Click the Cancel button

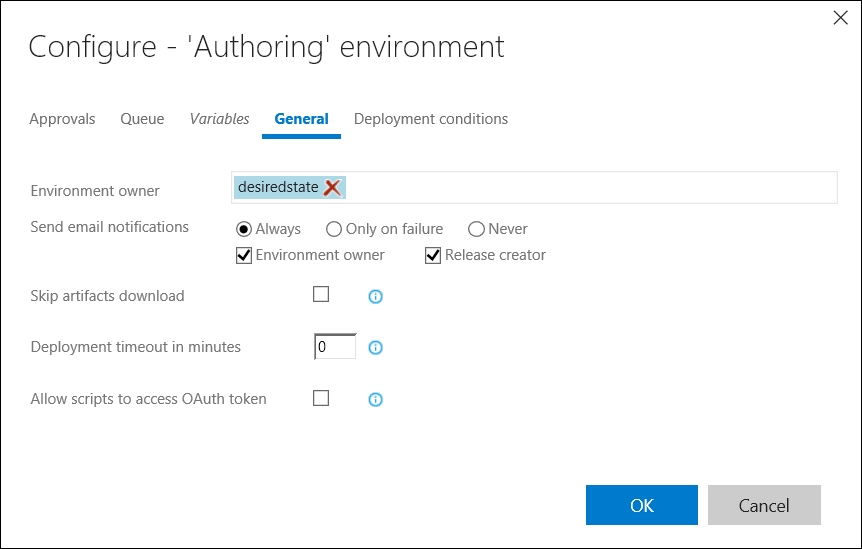click(764, 505)
